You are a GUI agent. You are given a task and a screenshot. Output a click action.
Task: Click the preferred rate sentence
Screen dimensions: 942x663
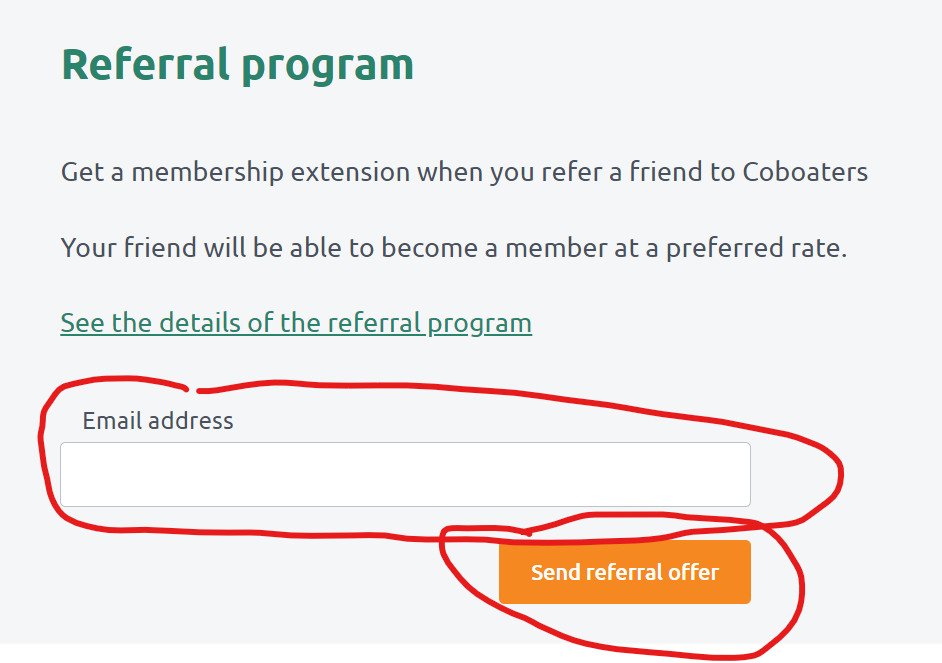[454, 247]
